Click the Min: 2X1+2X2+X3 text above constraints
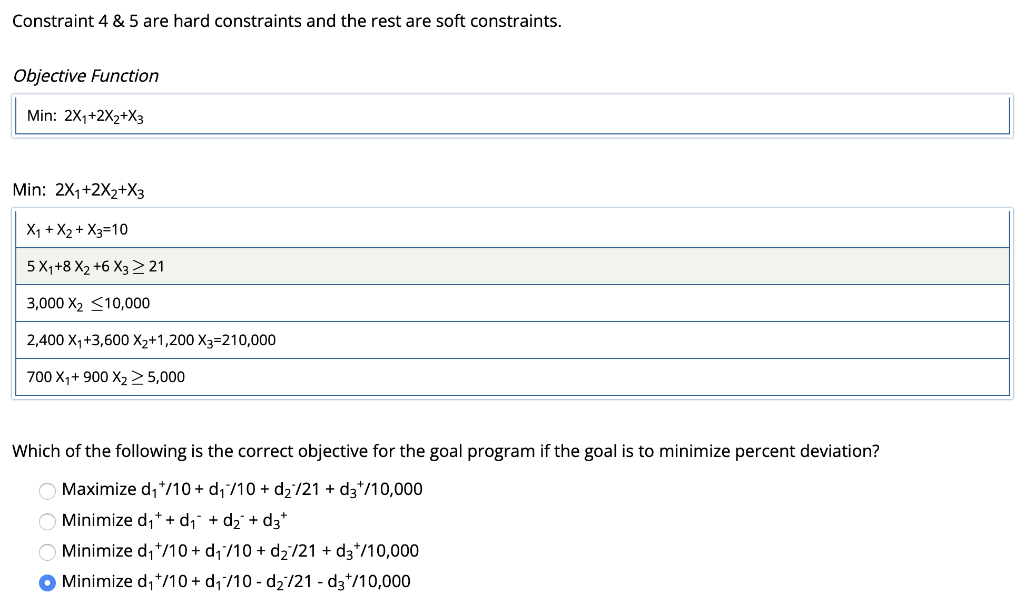The width and height of the screenshot is (1024, 603). 78,189
